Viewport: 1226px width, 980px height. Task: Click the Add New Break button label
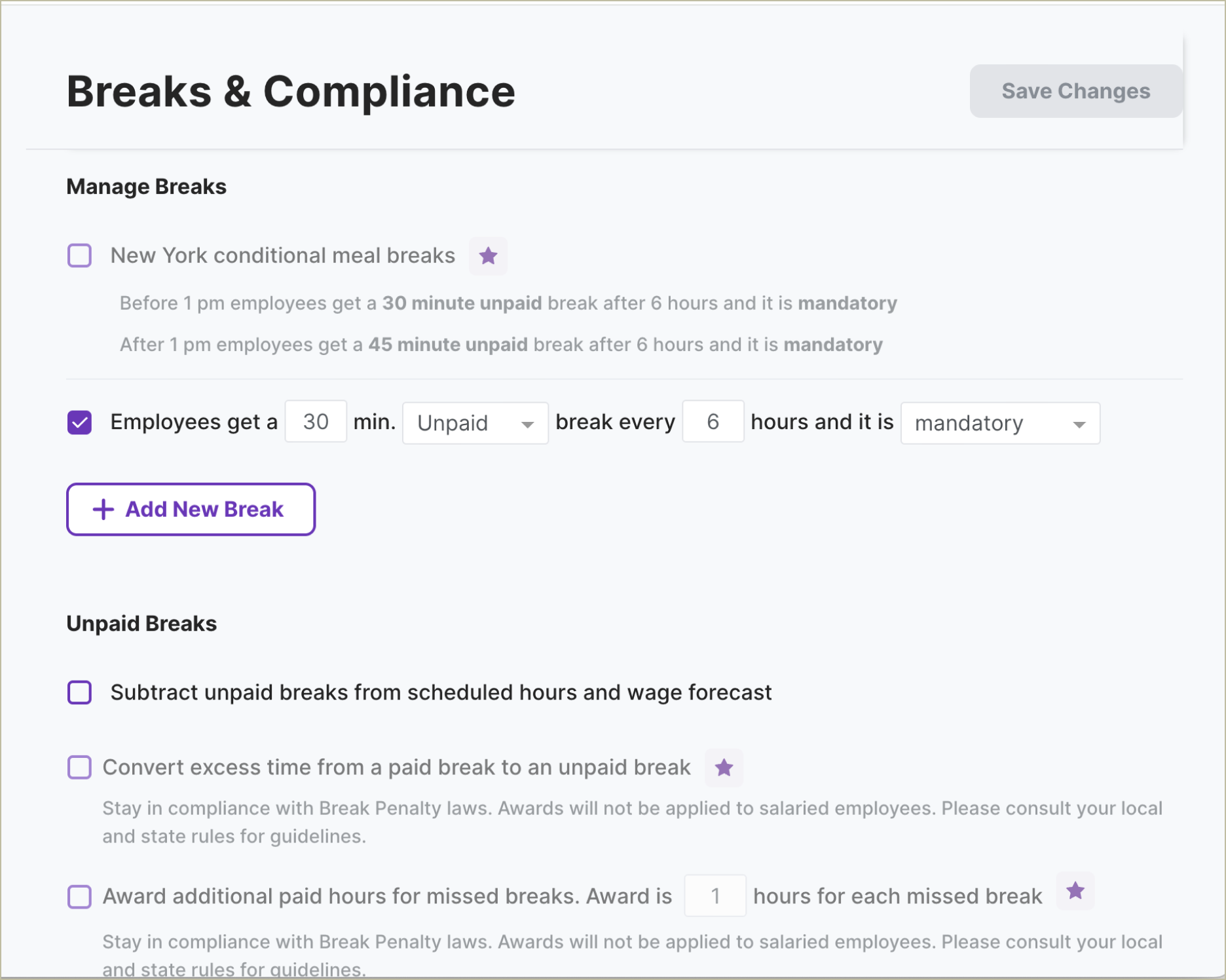[x=204, y=510]
